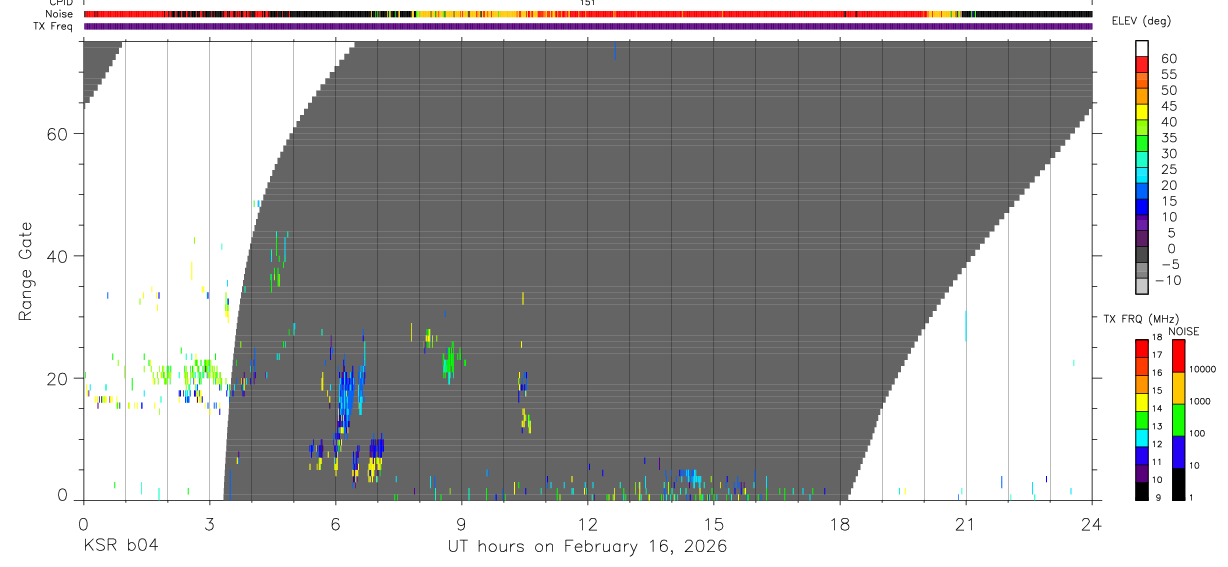Click the 'KSR b04' radar beam label
1228x567 pixels.
(121, 546)
